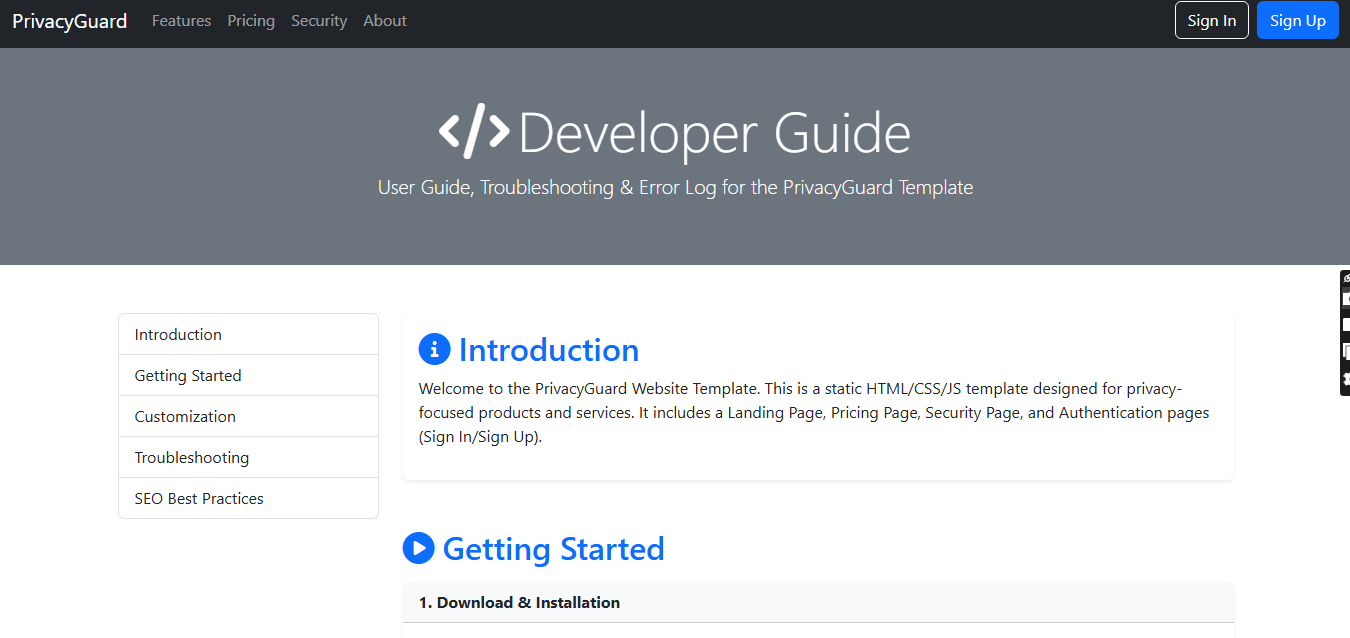The image size is (1350, 638).
Task: Click the code brackets icon in the banner
Action: pyautogui.click(x=474, y=132)
